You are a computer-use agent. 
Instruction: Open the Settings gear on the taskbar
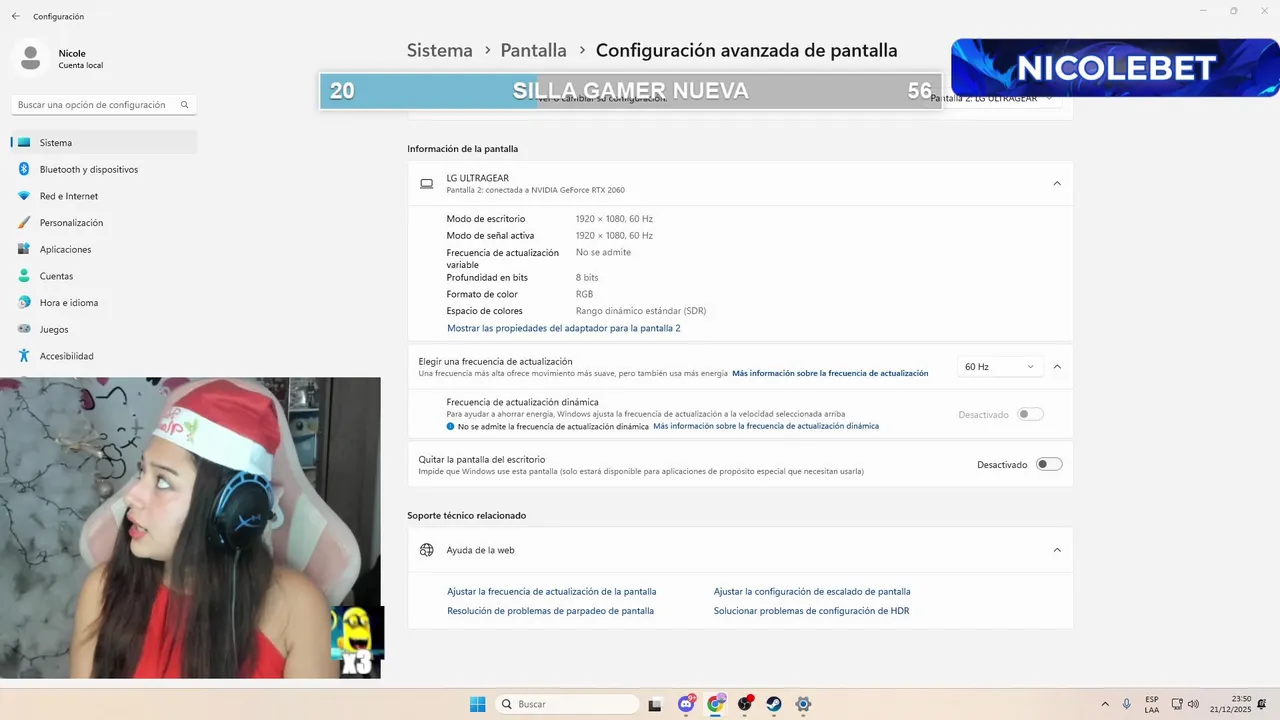point(803,704)
